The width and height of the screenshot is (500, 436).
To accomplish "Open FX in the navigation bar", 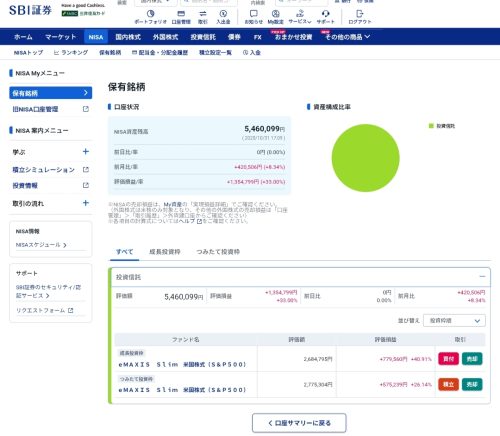I will [x=257, y=37].
